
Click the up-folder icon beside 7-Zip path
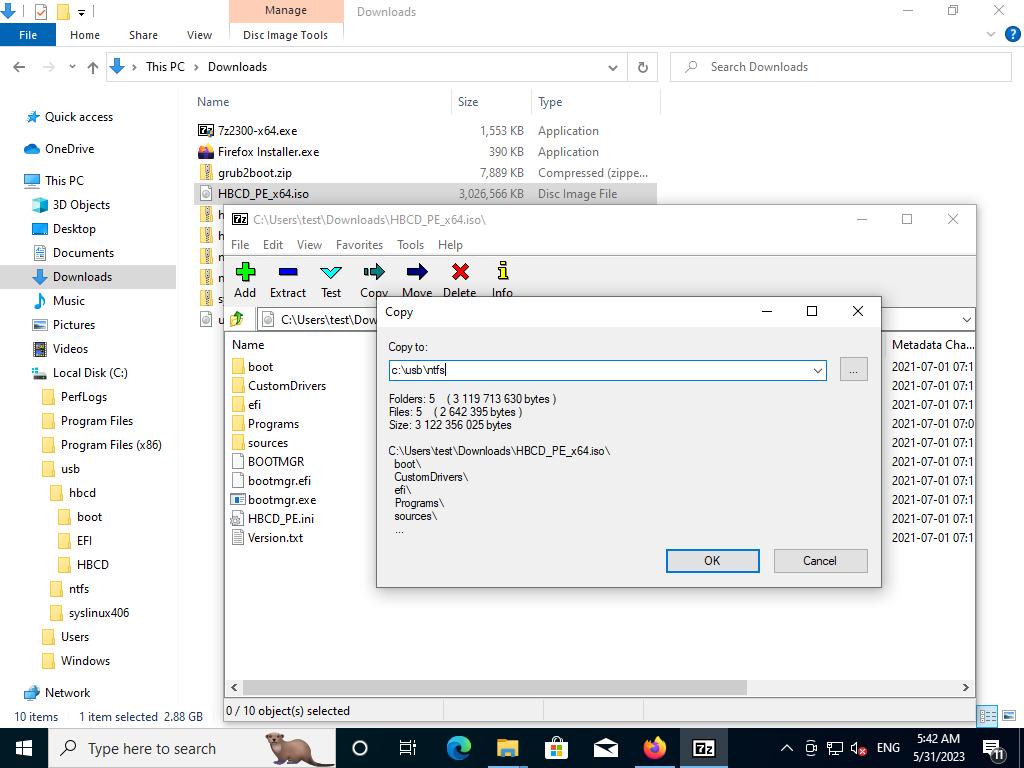click(x=237, y=319)
